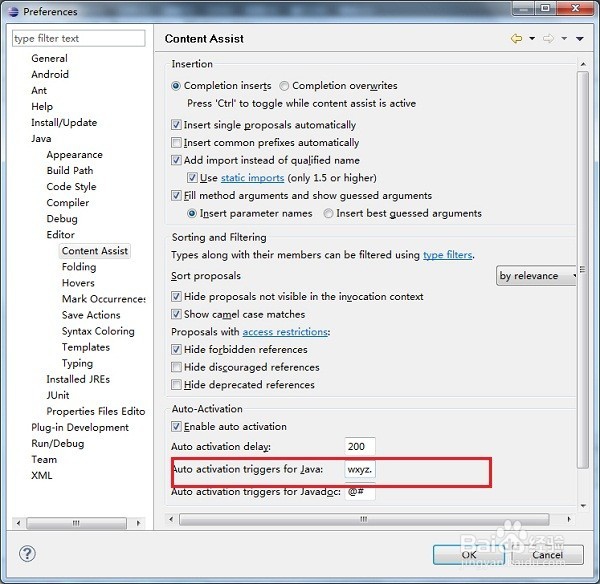Click the settings pane vertical scrollbar thumb
This screenshot has height=584, width=600.
[x=582, y=269]
